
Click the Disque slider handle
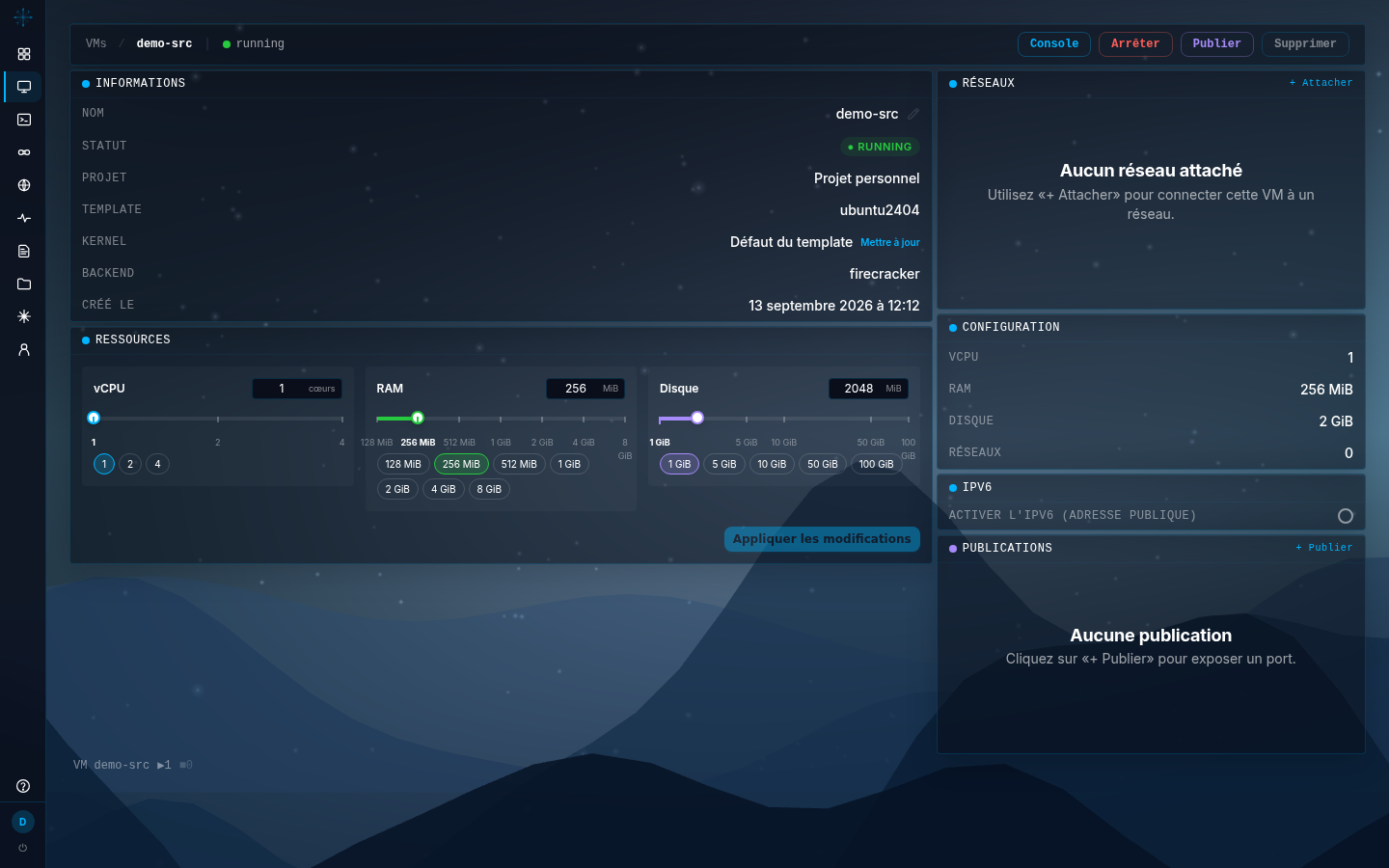(x=697, y=418)
